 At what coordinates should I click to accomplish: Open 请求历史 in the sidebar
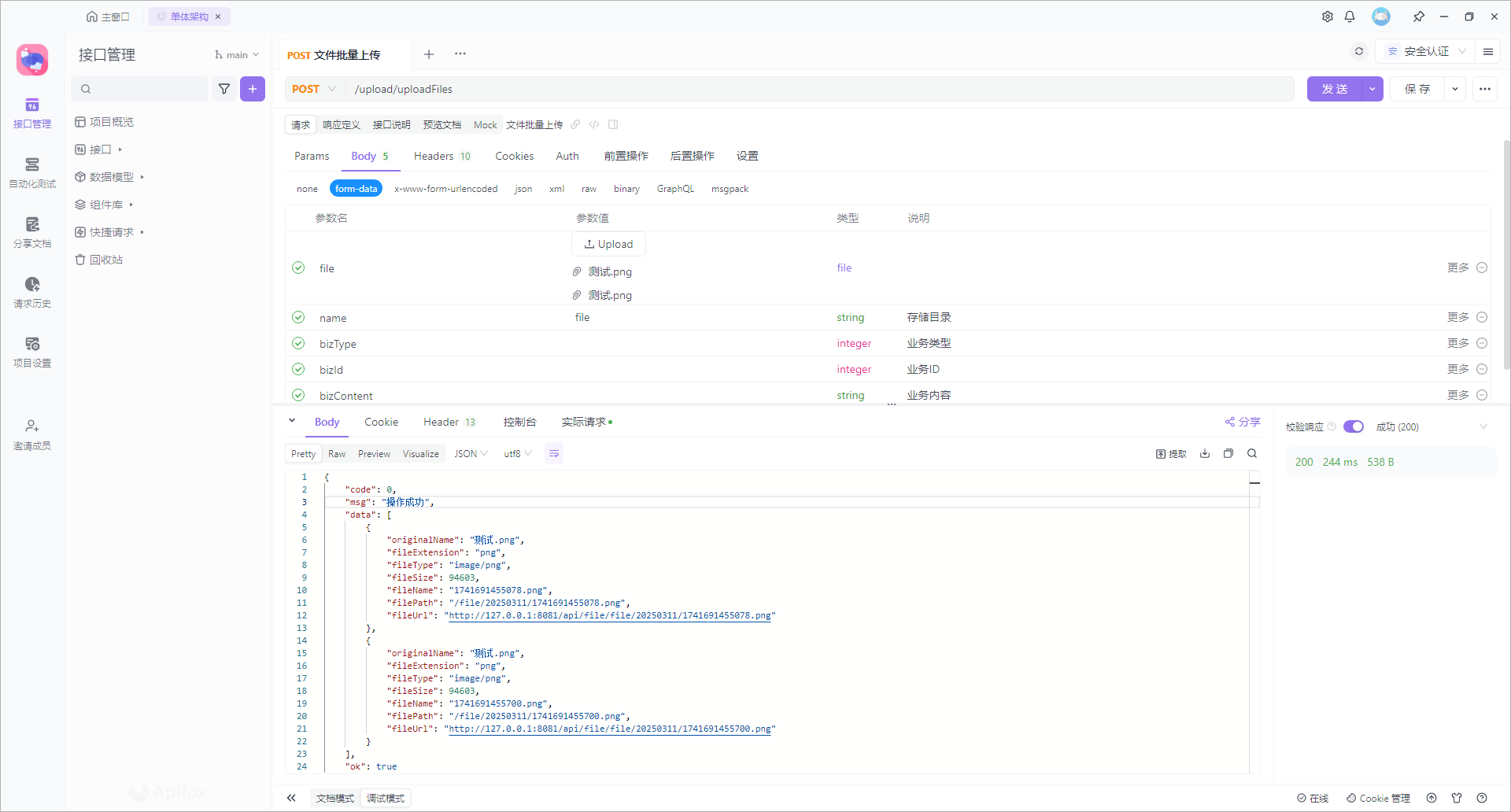point(32,291)
